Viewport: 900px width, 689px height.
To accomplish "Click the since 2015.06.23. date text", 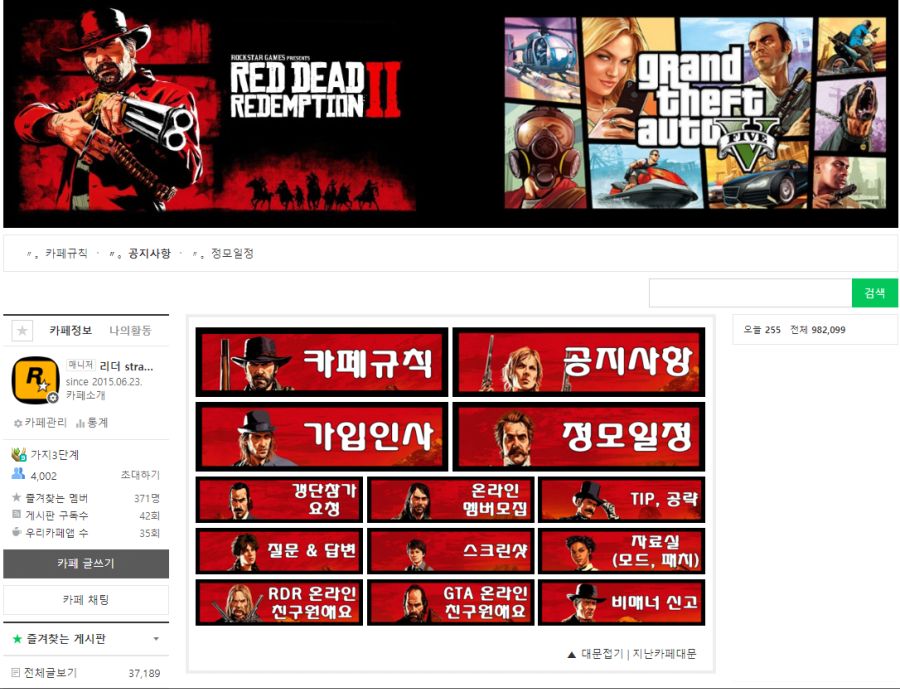I will coord(104,381).
